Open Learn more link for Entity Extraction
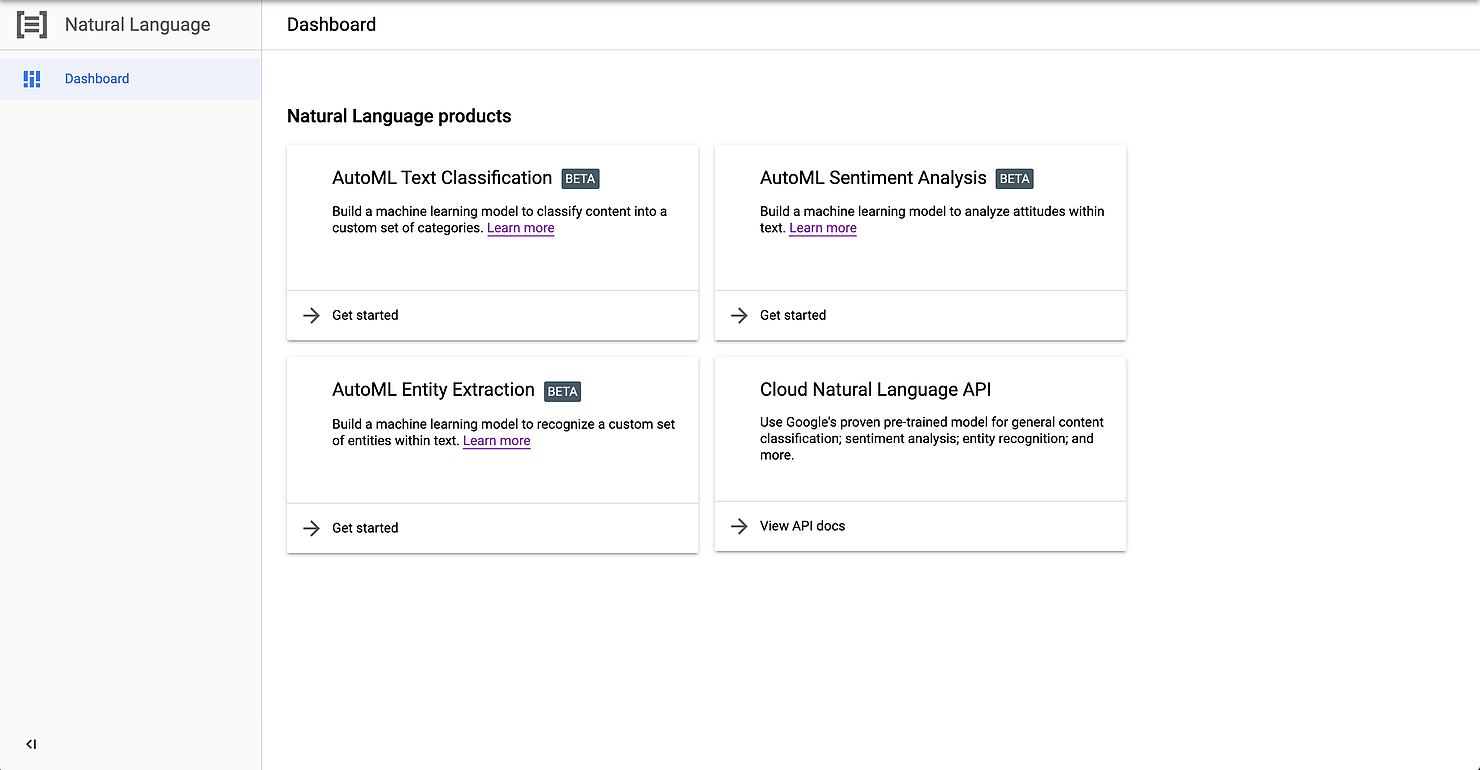The width and height of the screenshot is (1480, 770). click(x=496, y=441)
